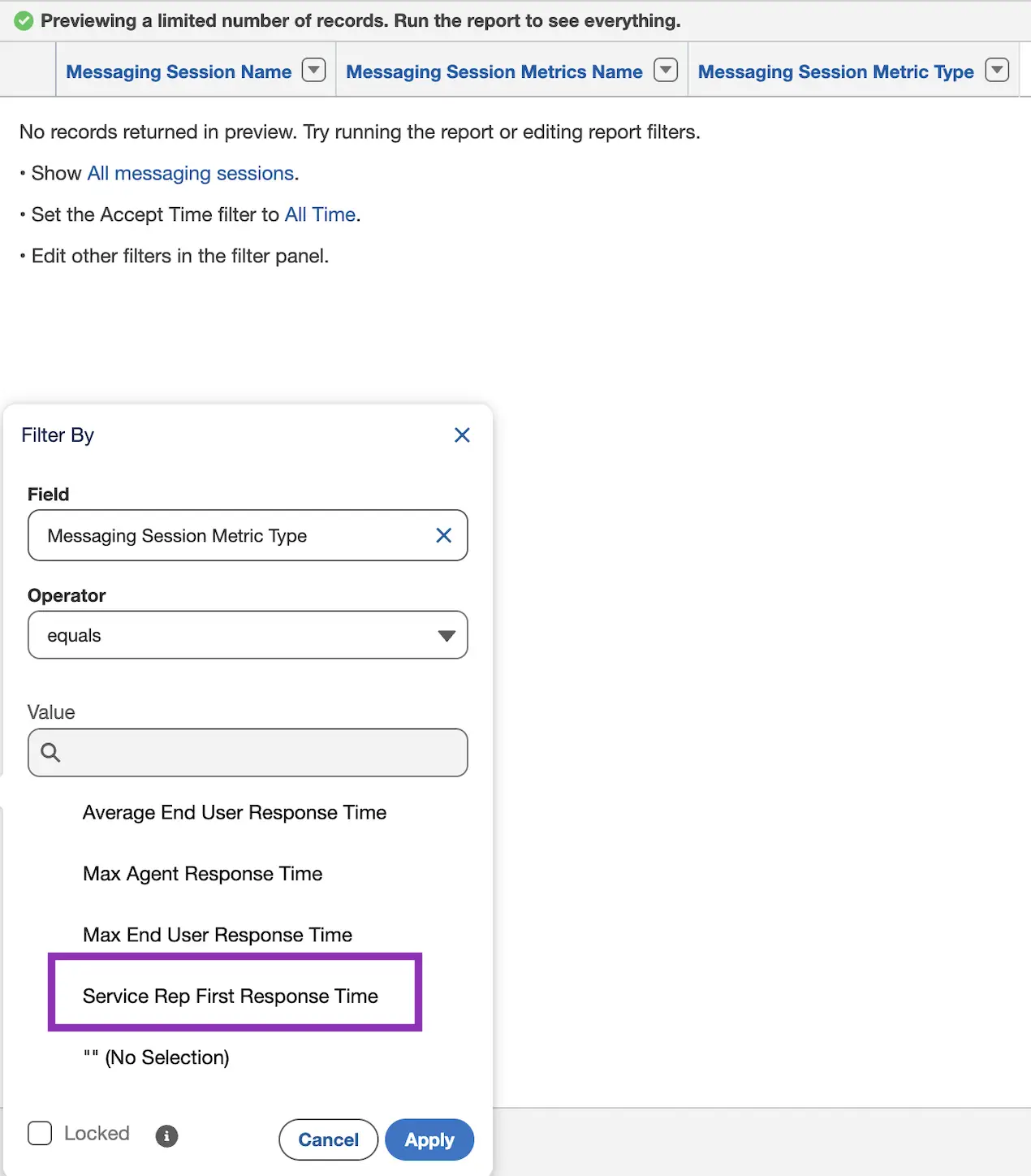
Task: Cancel the filter changes
Action: click(x=328, y=1139)
